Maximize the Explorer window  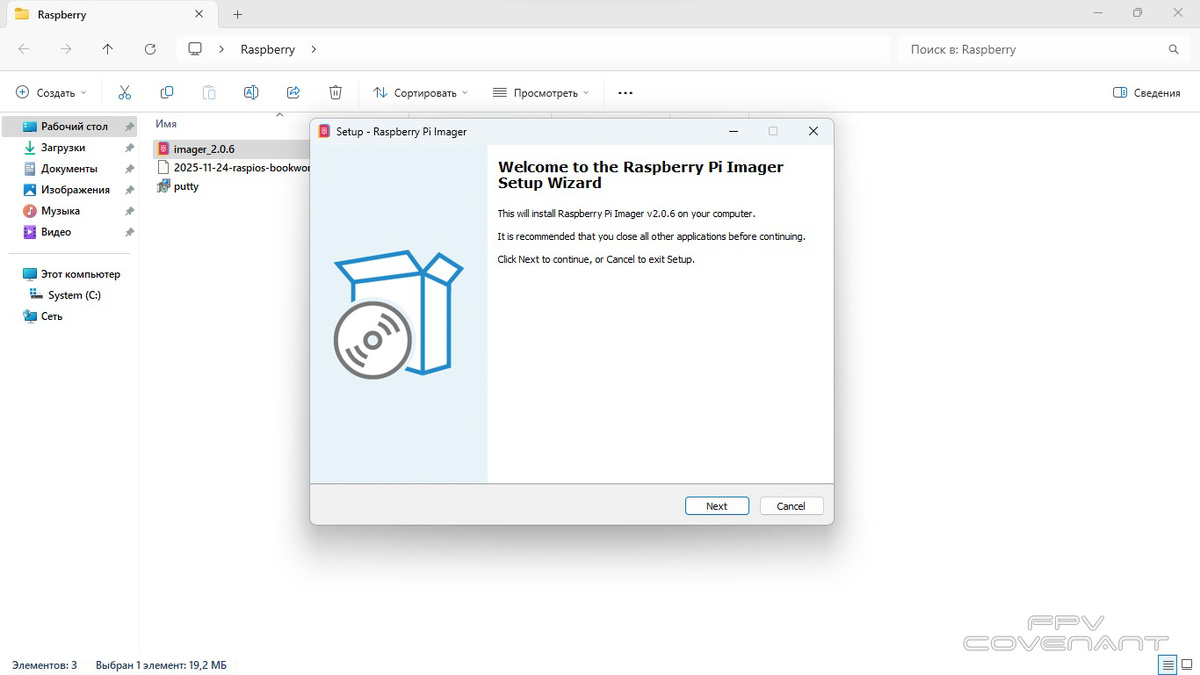pyautogui.click(x=1137, y=13)
